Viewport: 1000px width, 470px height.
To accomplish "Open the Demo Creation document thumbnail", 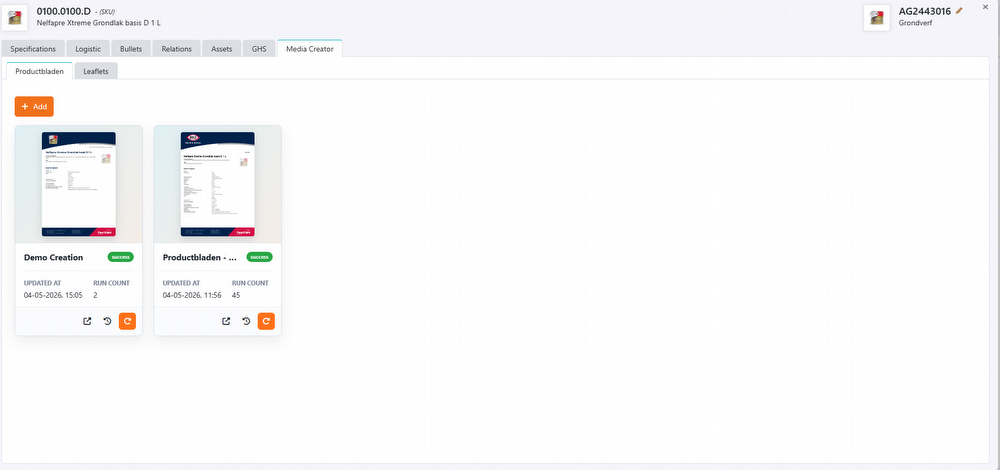I will (79, 184).
